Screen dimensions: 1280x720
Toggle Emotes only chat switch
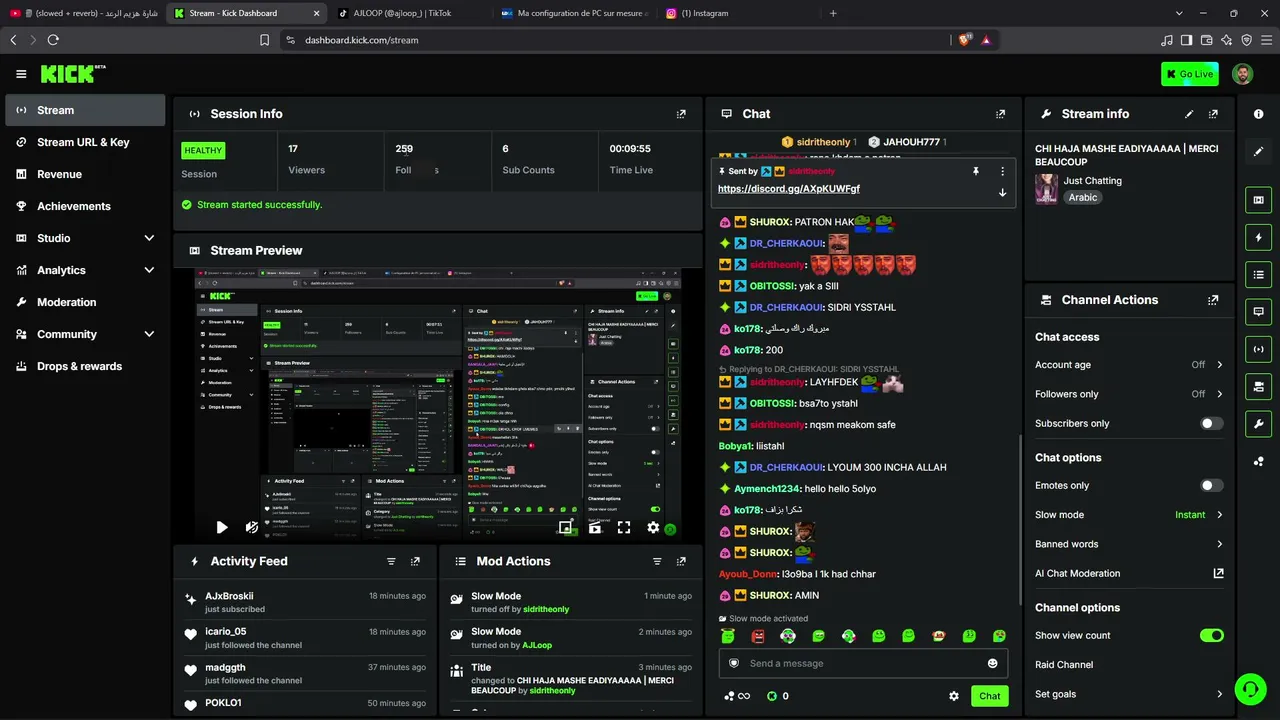[x=1211, y=486]
